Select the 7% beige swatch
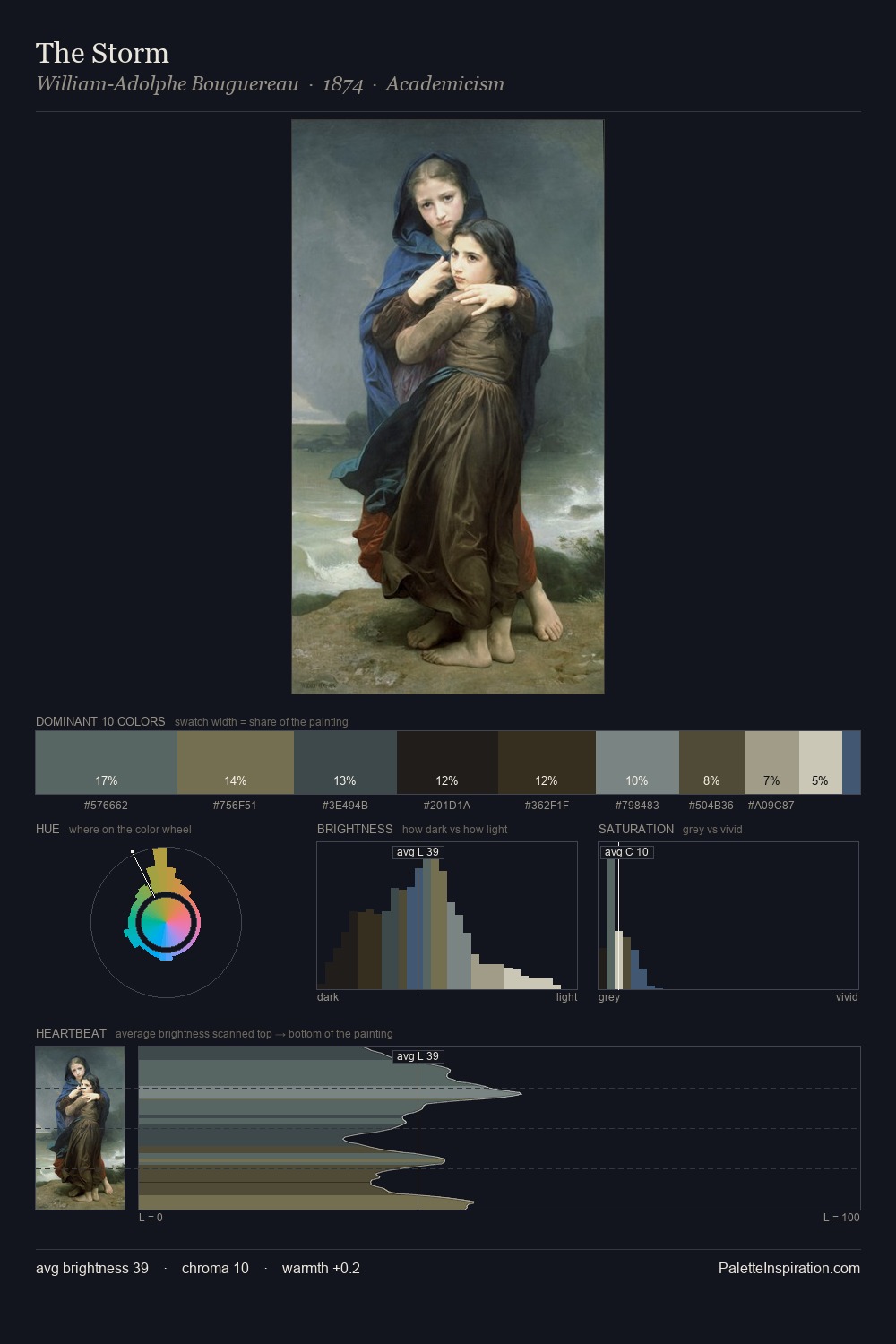The height and width of the screenshot is (1344, 896). pos(771,762)
